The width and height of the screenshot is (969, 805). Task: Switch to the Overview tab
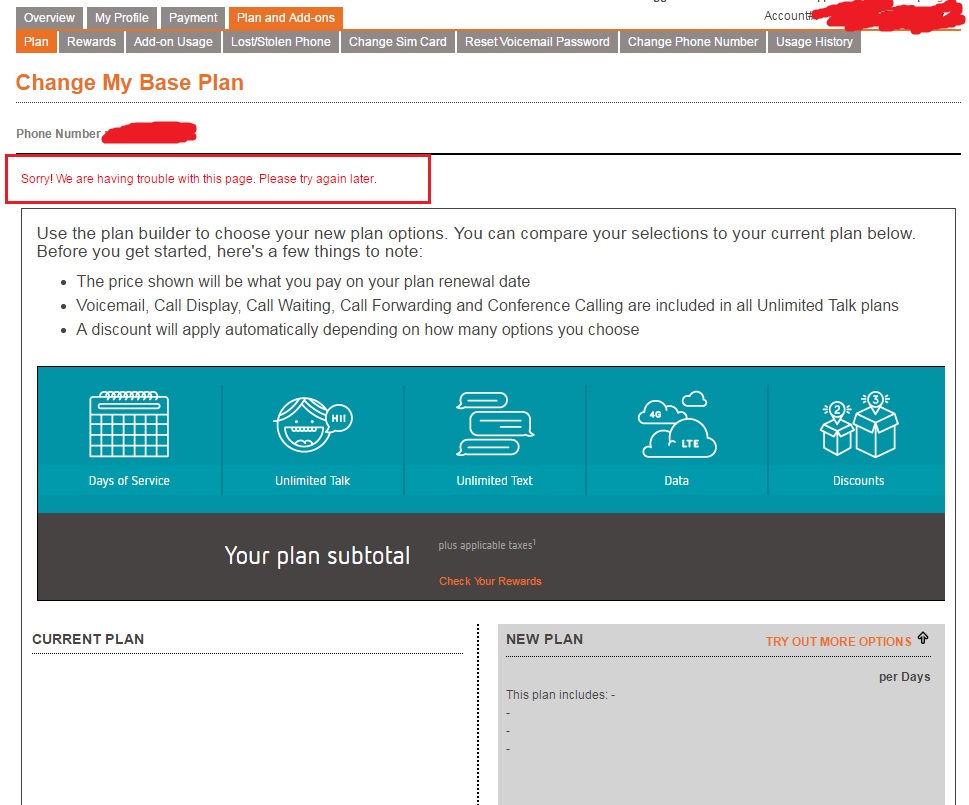(48, 17)
